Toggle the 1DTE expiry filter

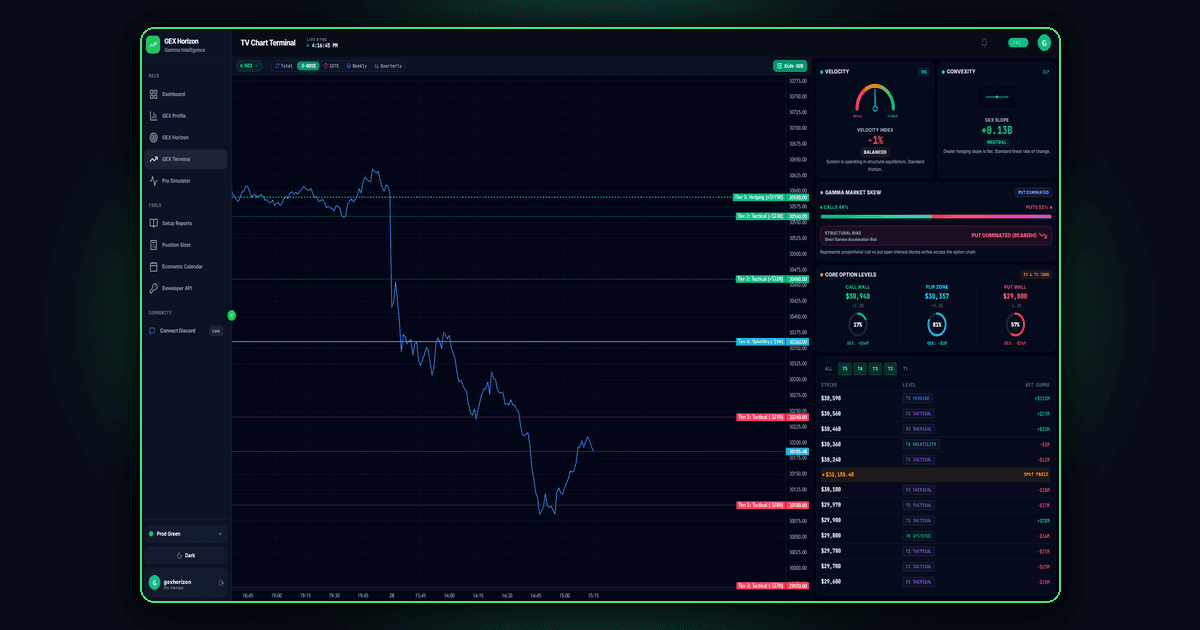tap(332, 66)
